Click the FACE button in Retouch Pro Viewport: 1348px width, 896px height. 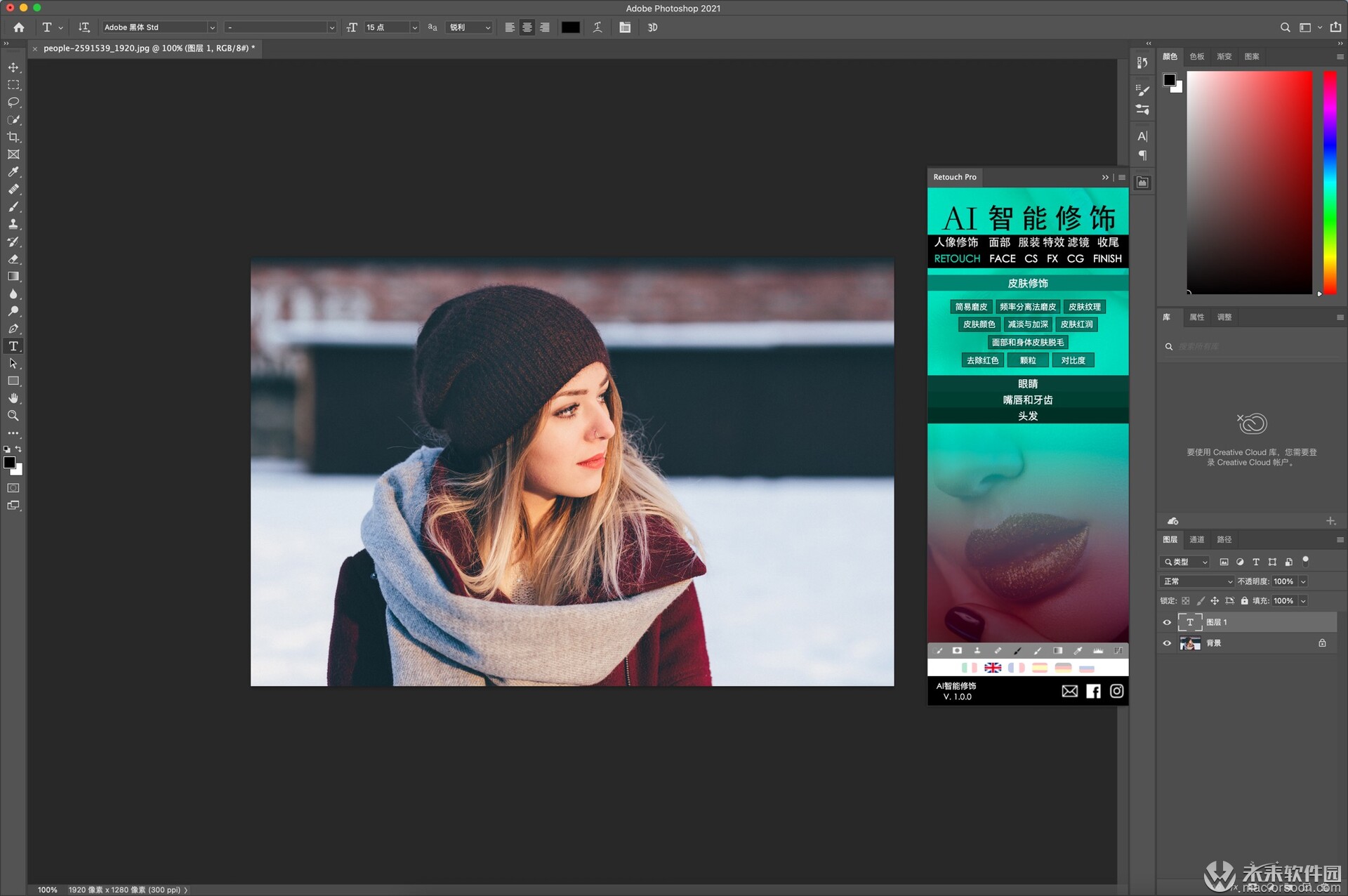coord(1002,258)
